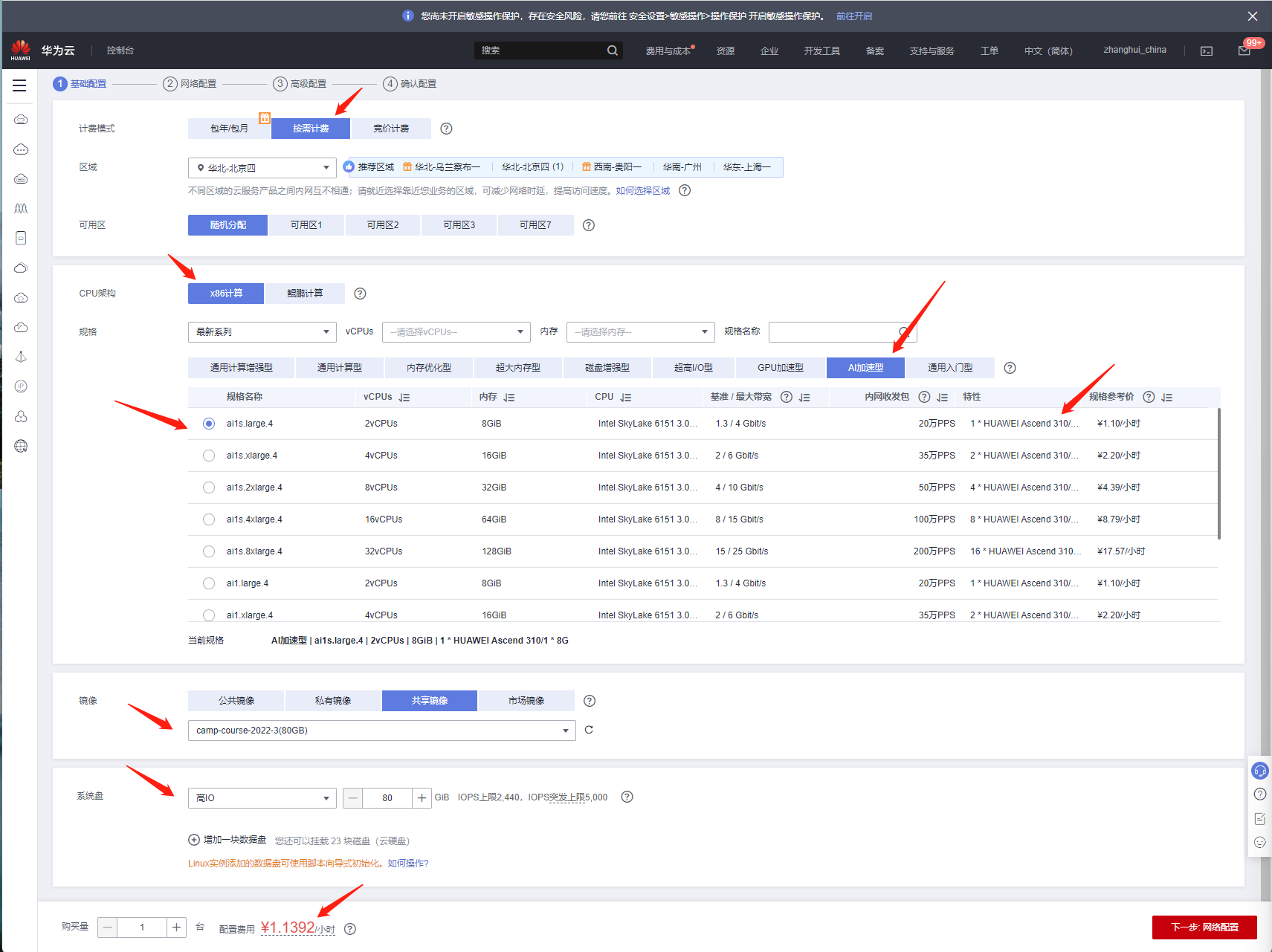Sort by 规格参考价 column

pos(1167,398)
